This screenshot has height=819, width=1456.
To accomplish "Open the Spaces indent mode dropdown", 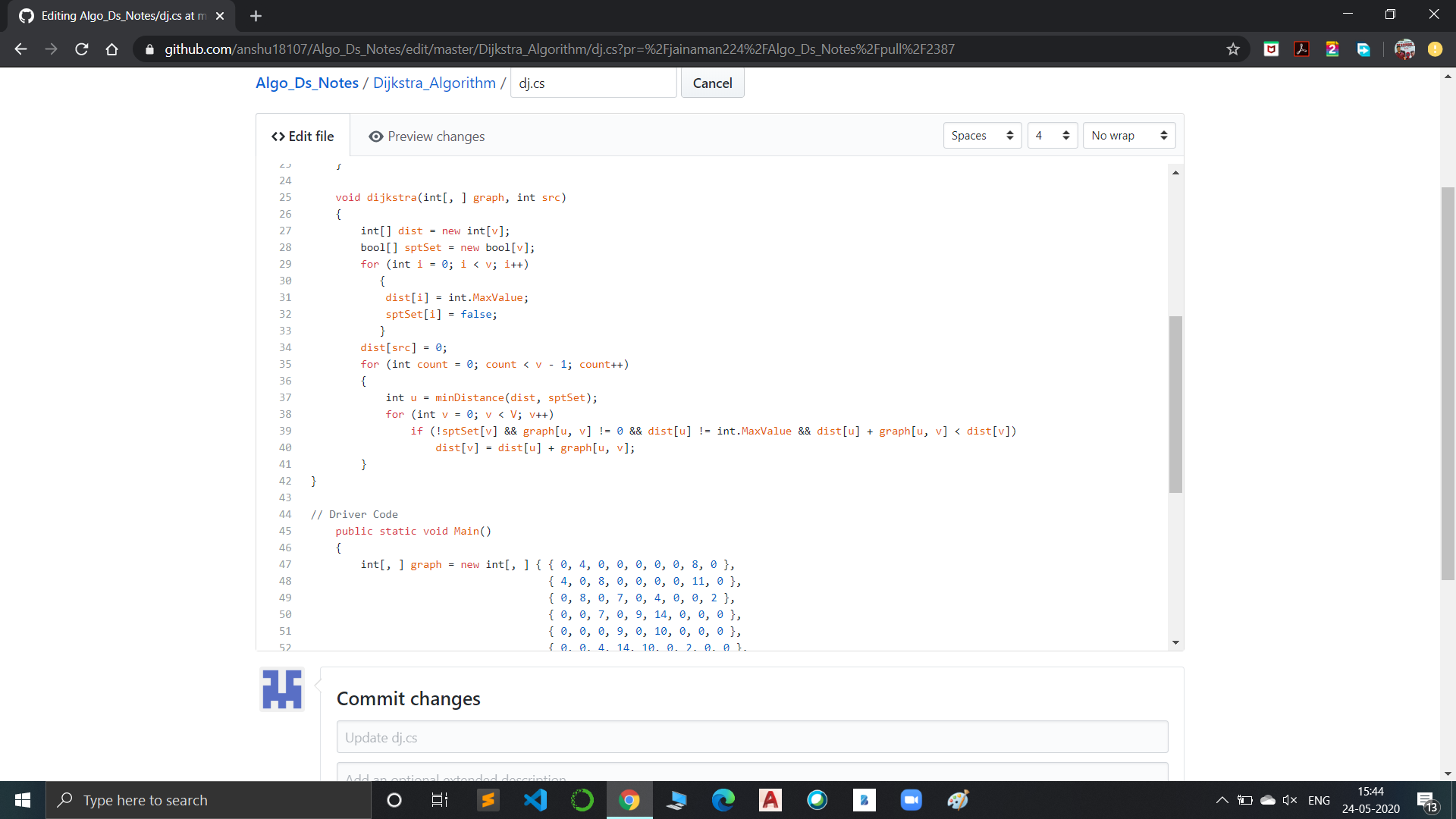I will pos(981,135).
